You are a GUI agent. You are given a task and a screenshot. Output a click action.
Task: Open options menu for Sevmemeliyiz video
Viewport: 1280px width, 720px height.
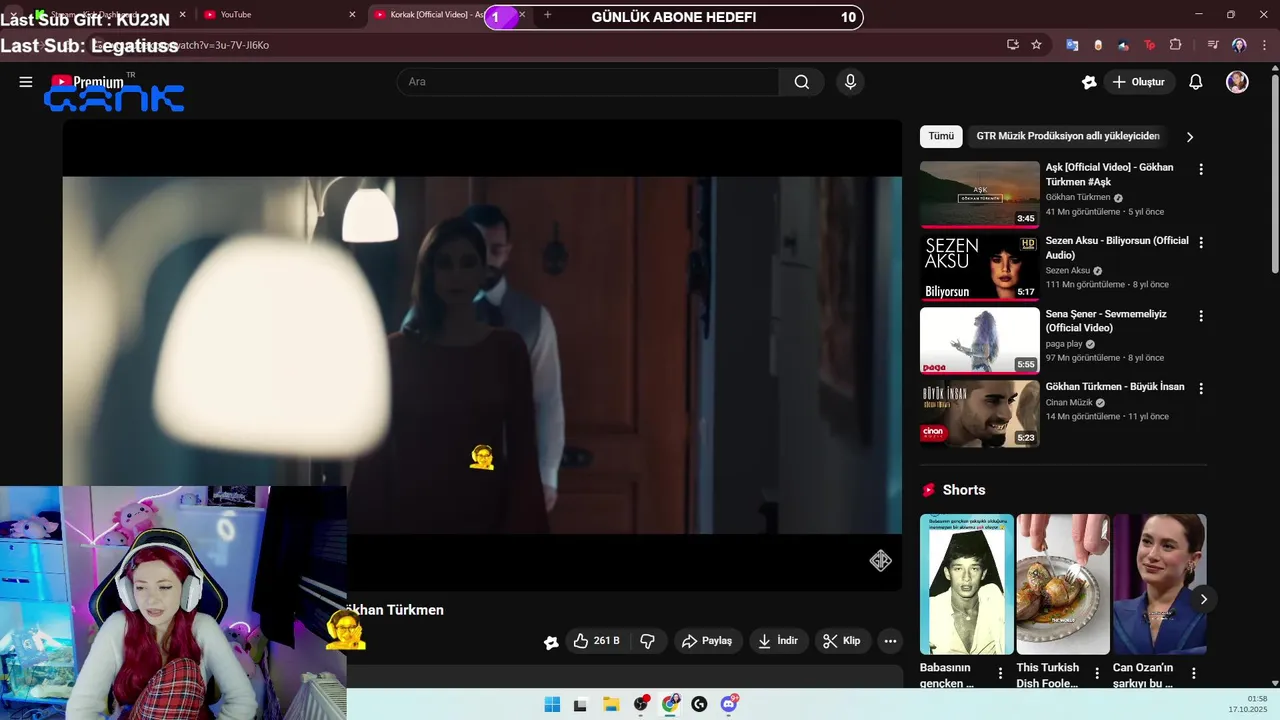tap(1201, 316)
